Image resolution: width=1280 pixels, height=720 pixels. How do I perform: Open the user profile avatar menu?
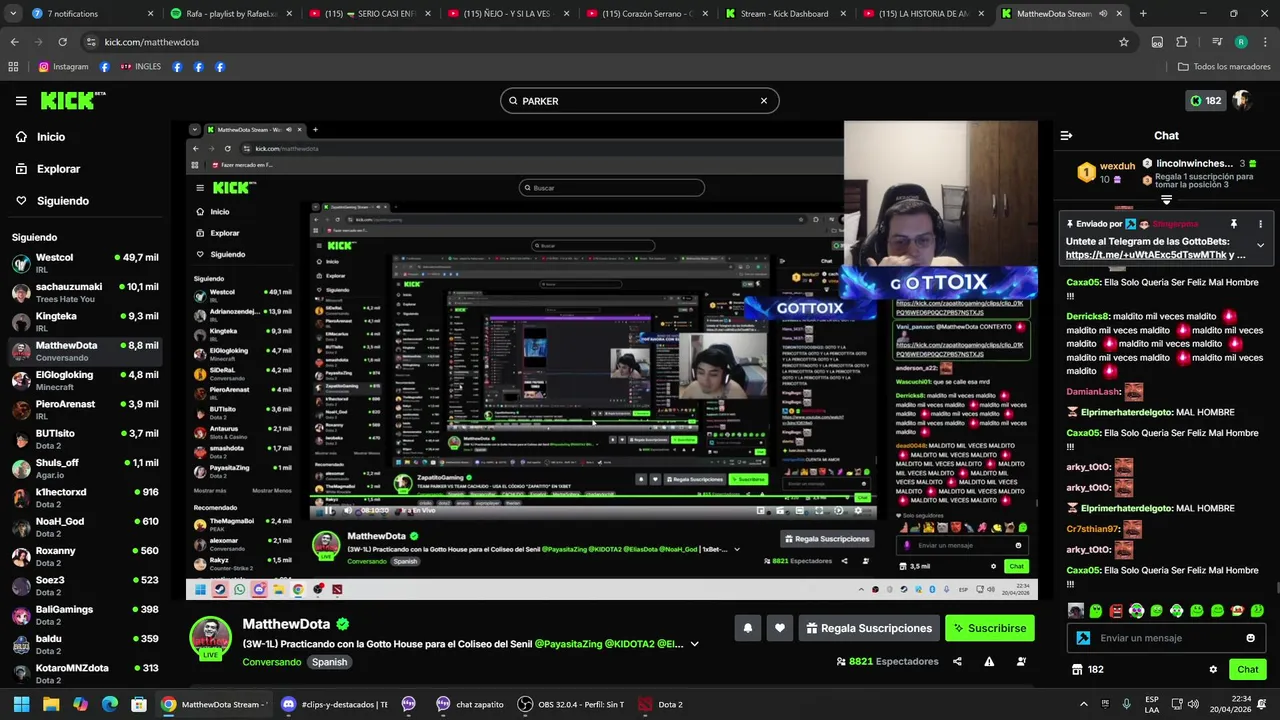pos(1242,101)
